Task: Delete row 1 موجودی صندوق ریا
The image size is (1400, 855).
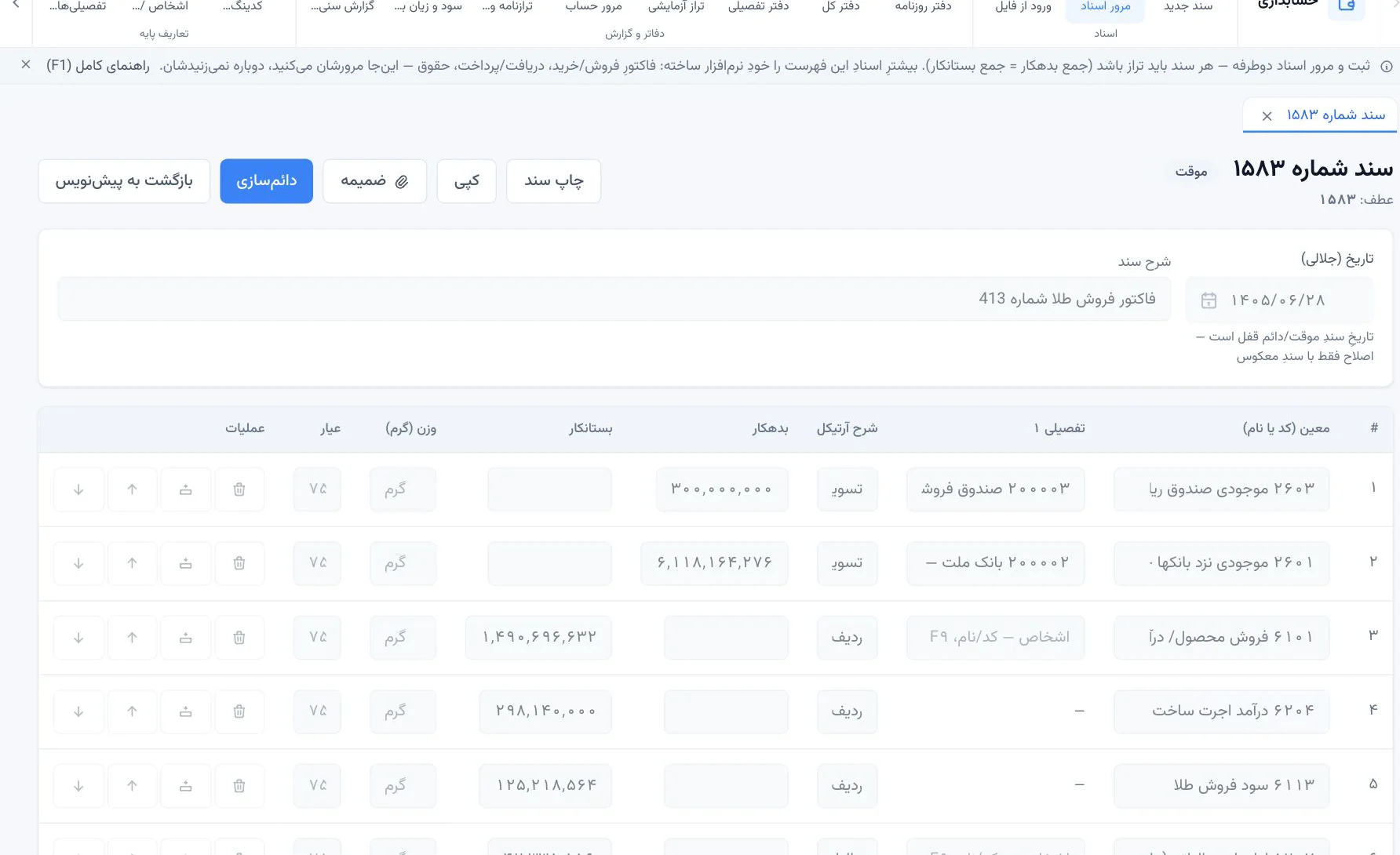Action: click(x=239, y=489)
